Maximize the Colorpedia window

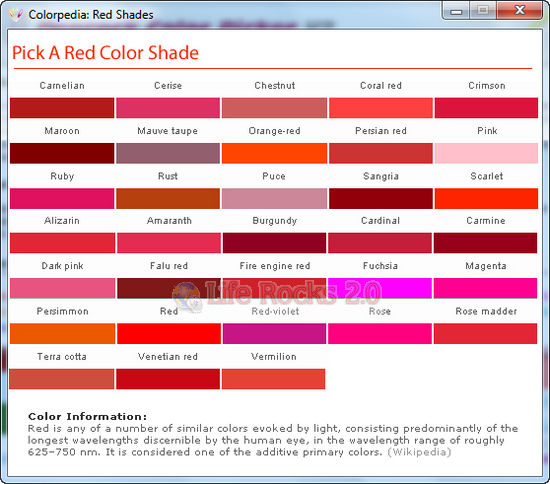tap(483, 11)
